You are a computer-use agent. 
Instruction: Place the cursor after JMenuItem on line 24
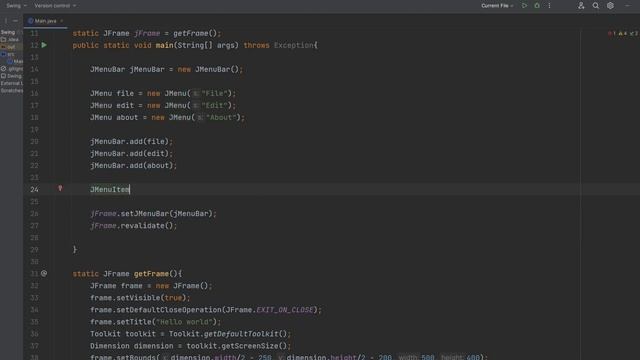pos(130,189)
